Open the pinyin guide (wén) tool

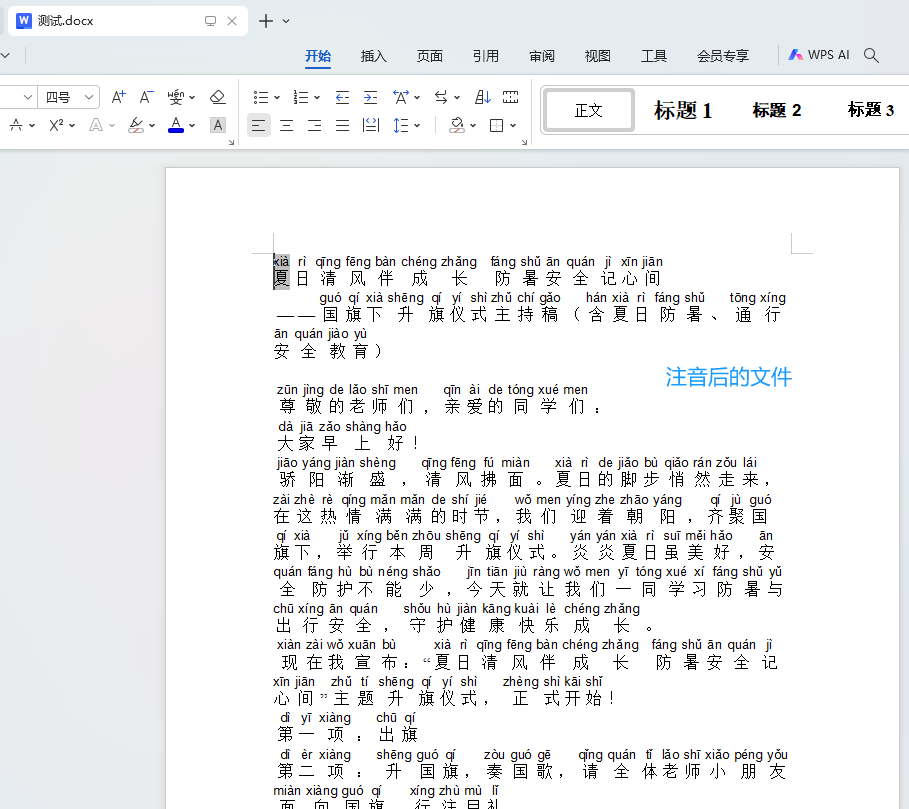(x=175, y=97)
